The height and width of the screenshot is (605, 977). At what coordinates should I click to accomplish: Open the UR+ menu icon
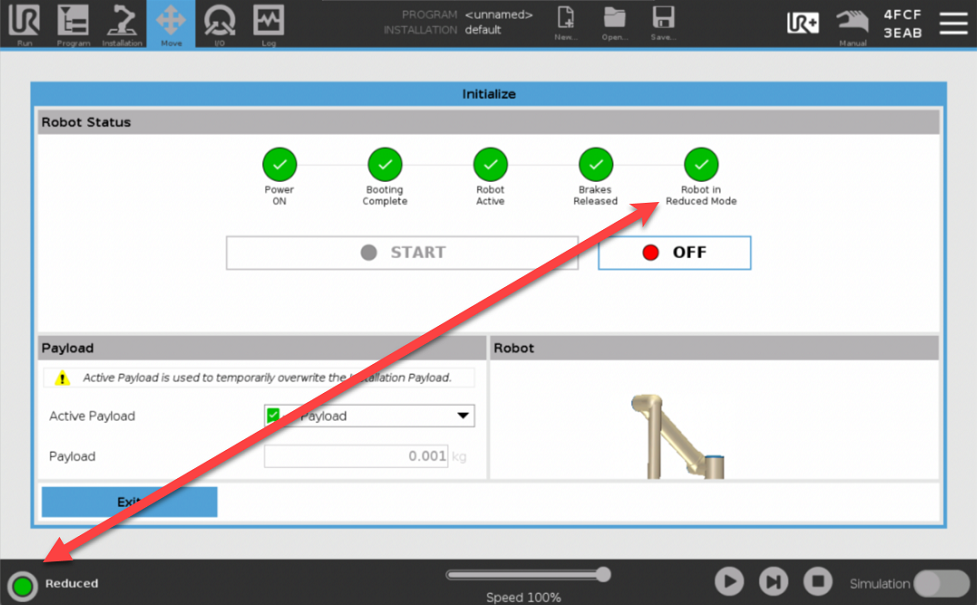(x=803, y=23)
